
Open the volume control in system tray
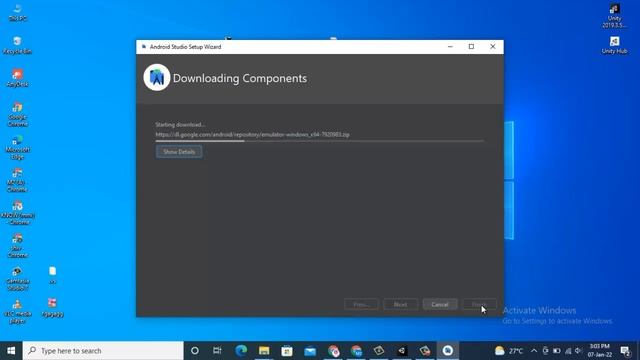578,351
